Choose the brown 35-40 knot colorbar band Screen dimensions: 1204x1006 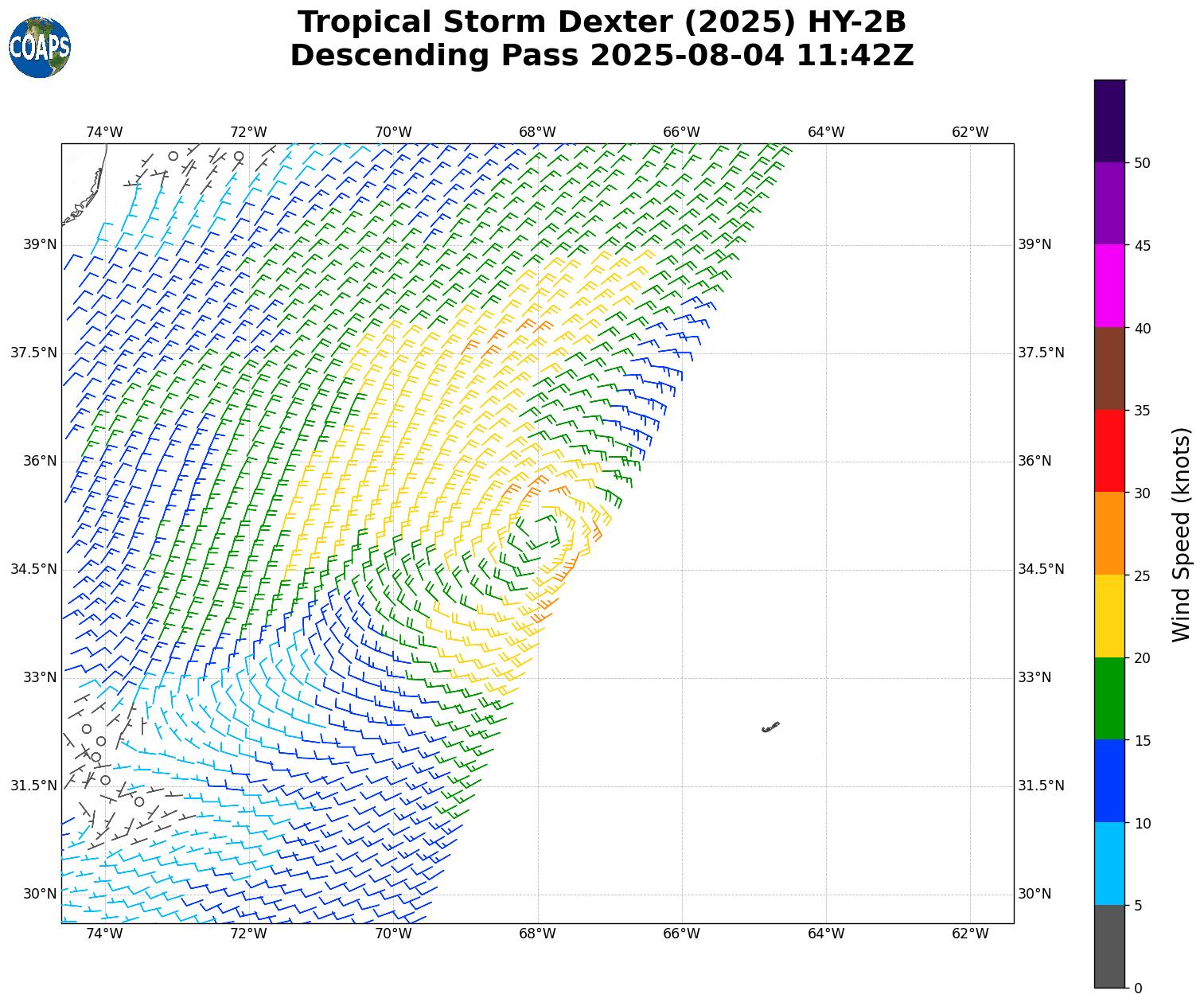[x=1109, y=368]
